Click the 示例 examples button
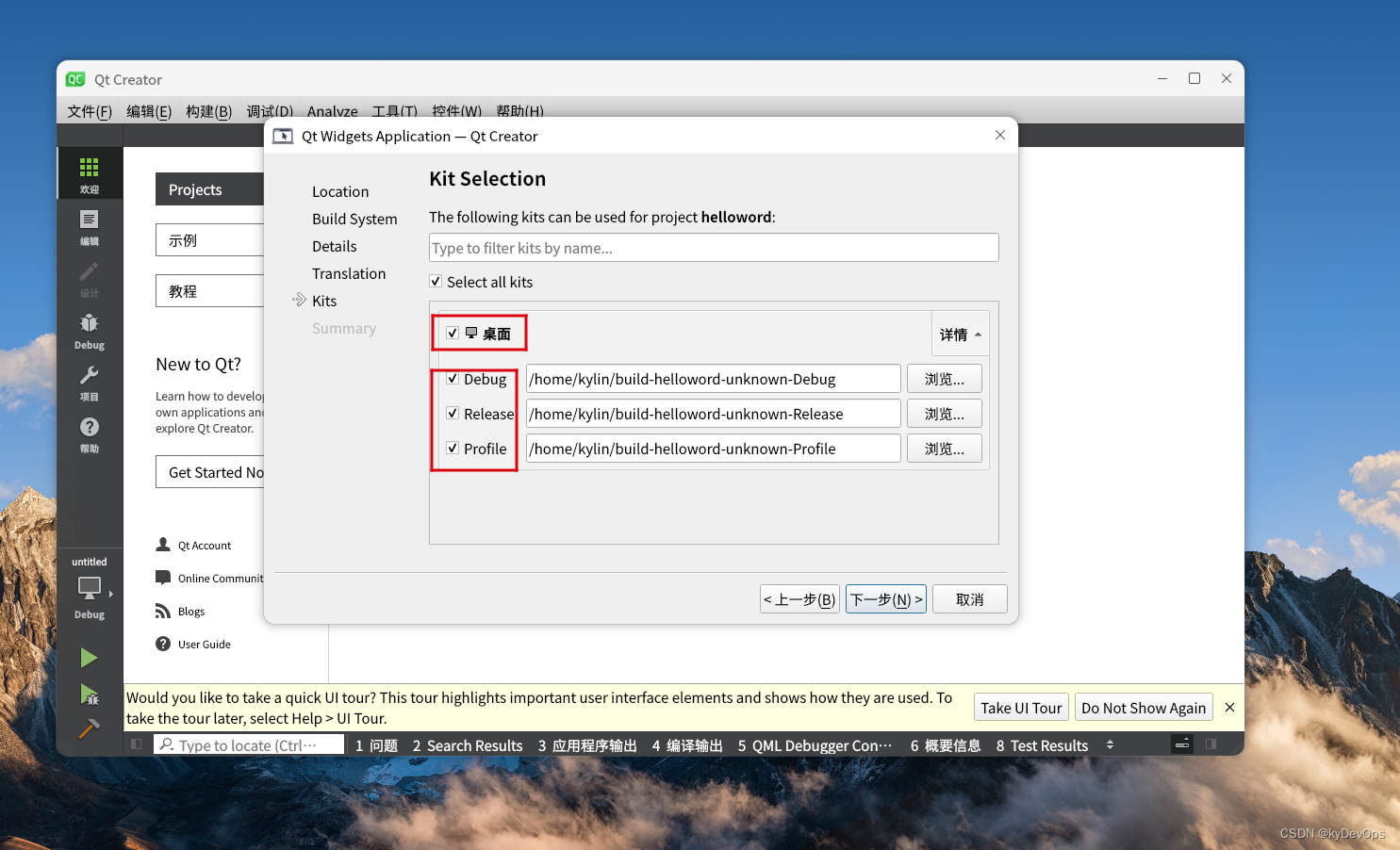The height and width of the screenshot is (850, 1400). pos(209,239)
